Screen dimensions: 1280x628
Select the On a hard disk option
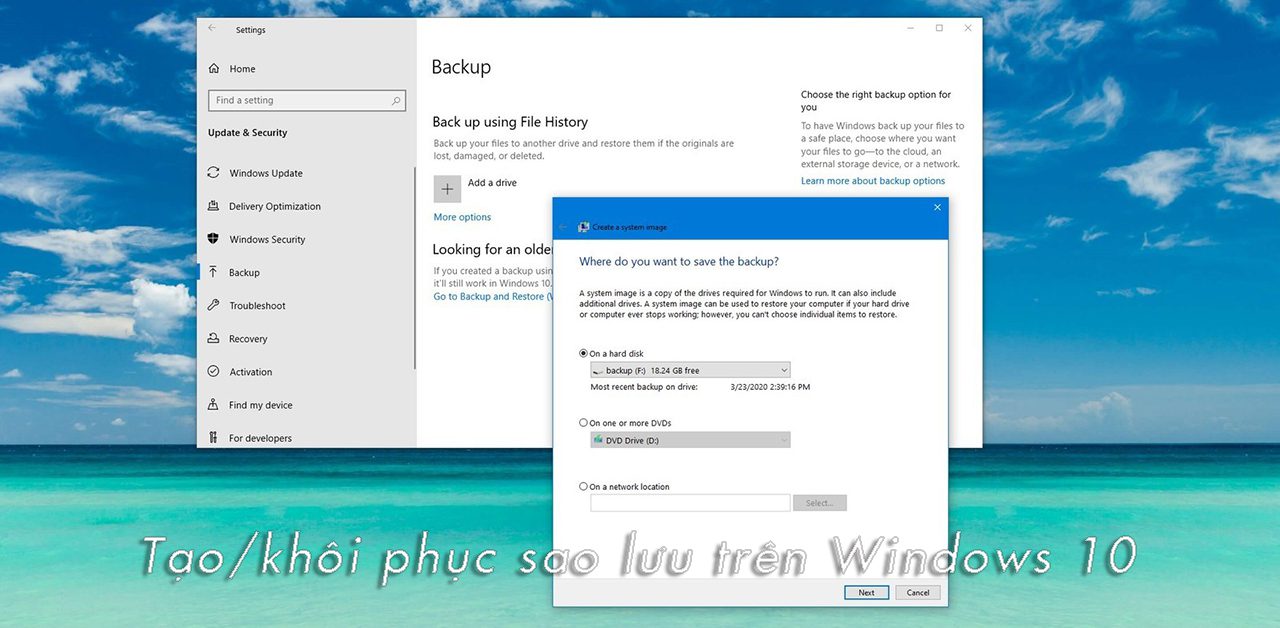(583, 354)
